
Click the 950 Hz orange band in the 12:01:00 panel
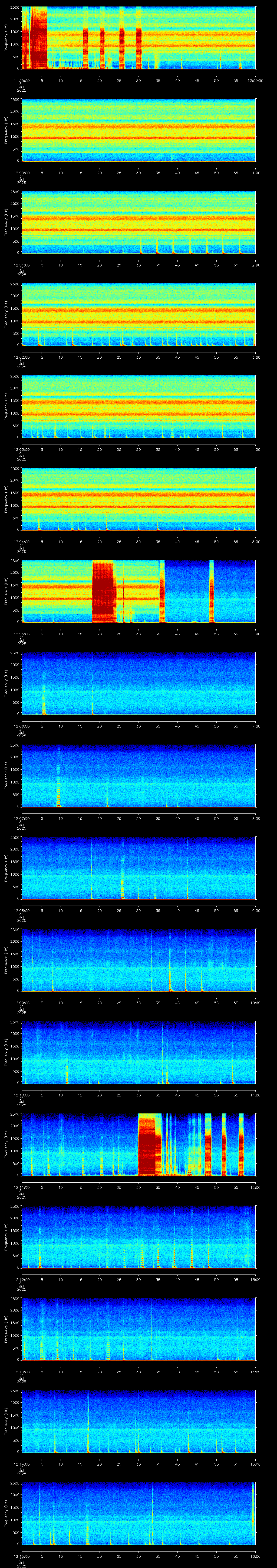139,230
